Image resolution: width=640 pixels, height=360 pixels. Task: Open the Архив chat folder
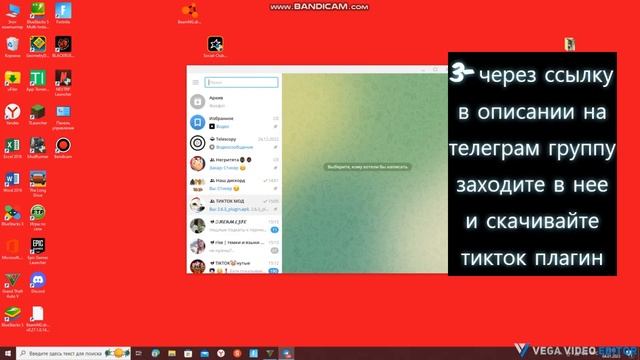tap(234, 101)
